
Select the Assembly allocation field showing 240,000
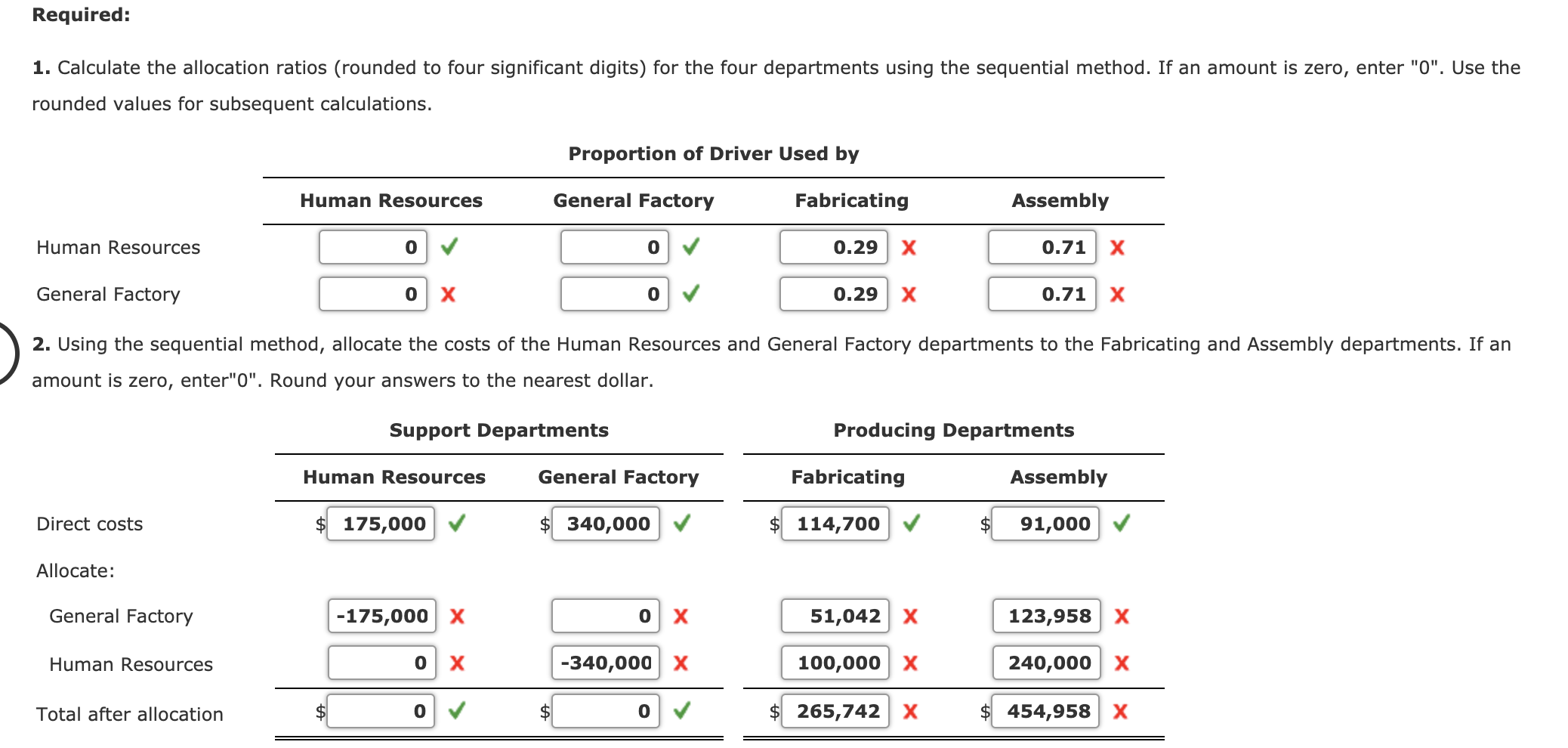[1045, 663]
